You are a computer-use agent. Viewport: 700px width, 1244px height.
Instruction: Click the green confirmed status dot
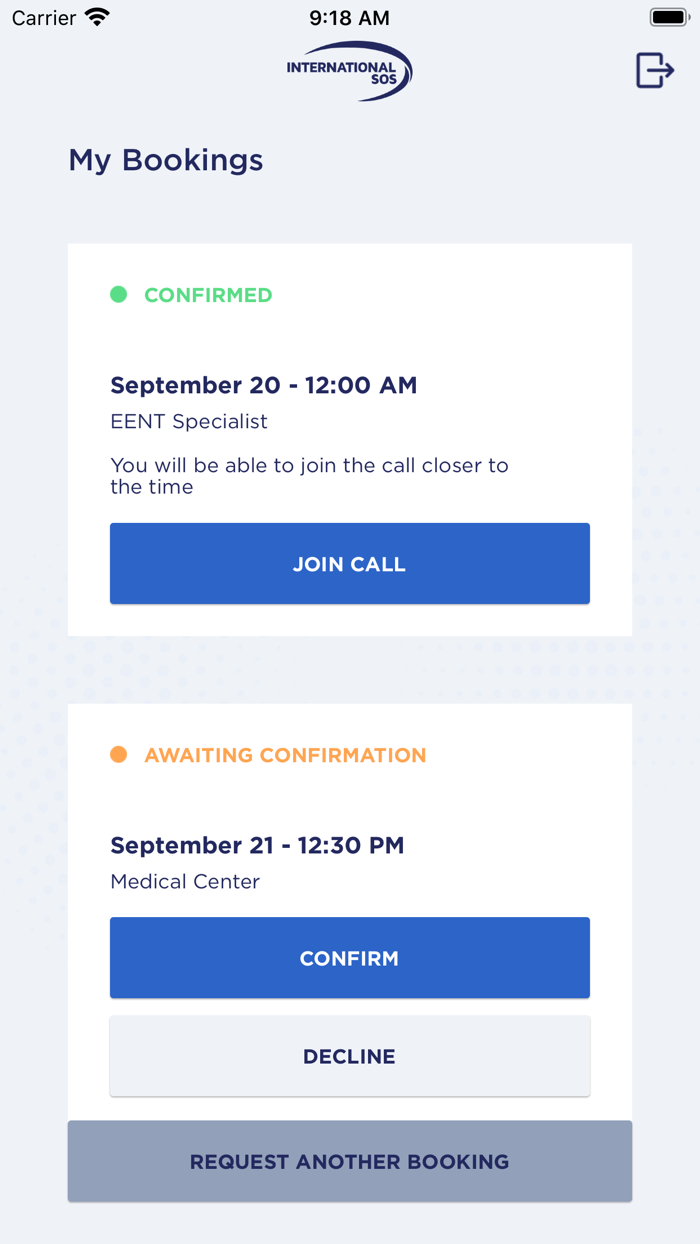[x=120, y=295]
